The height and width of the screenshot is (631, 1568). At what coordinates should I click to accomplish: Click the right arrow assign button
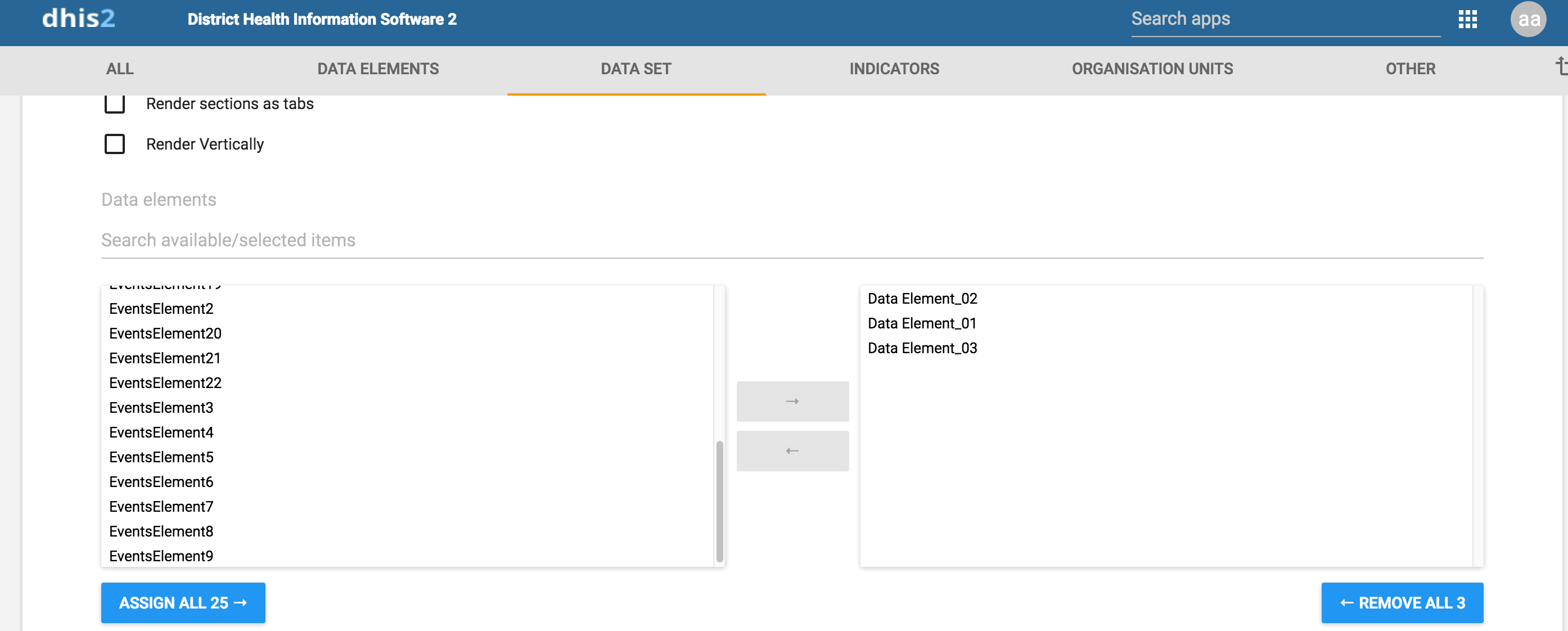(x=792, y=402)
